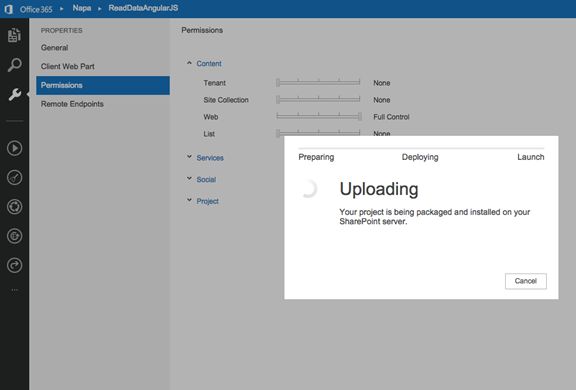The width and height of the screenshot is (576, 390).
Task: Click the Services section link
Action: point(210,158)
